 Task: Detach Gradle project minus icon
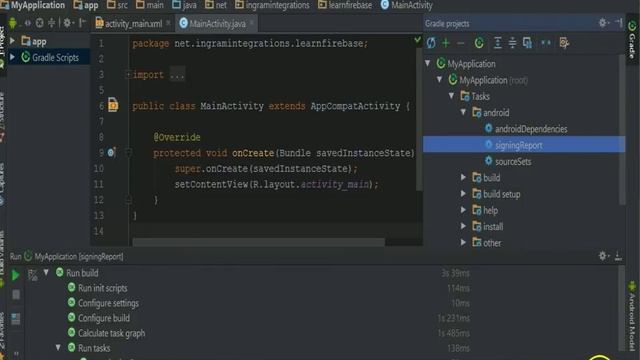pos(461,43)
